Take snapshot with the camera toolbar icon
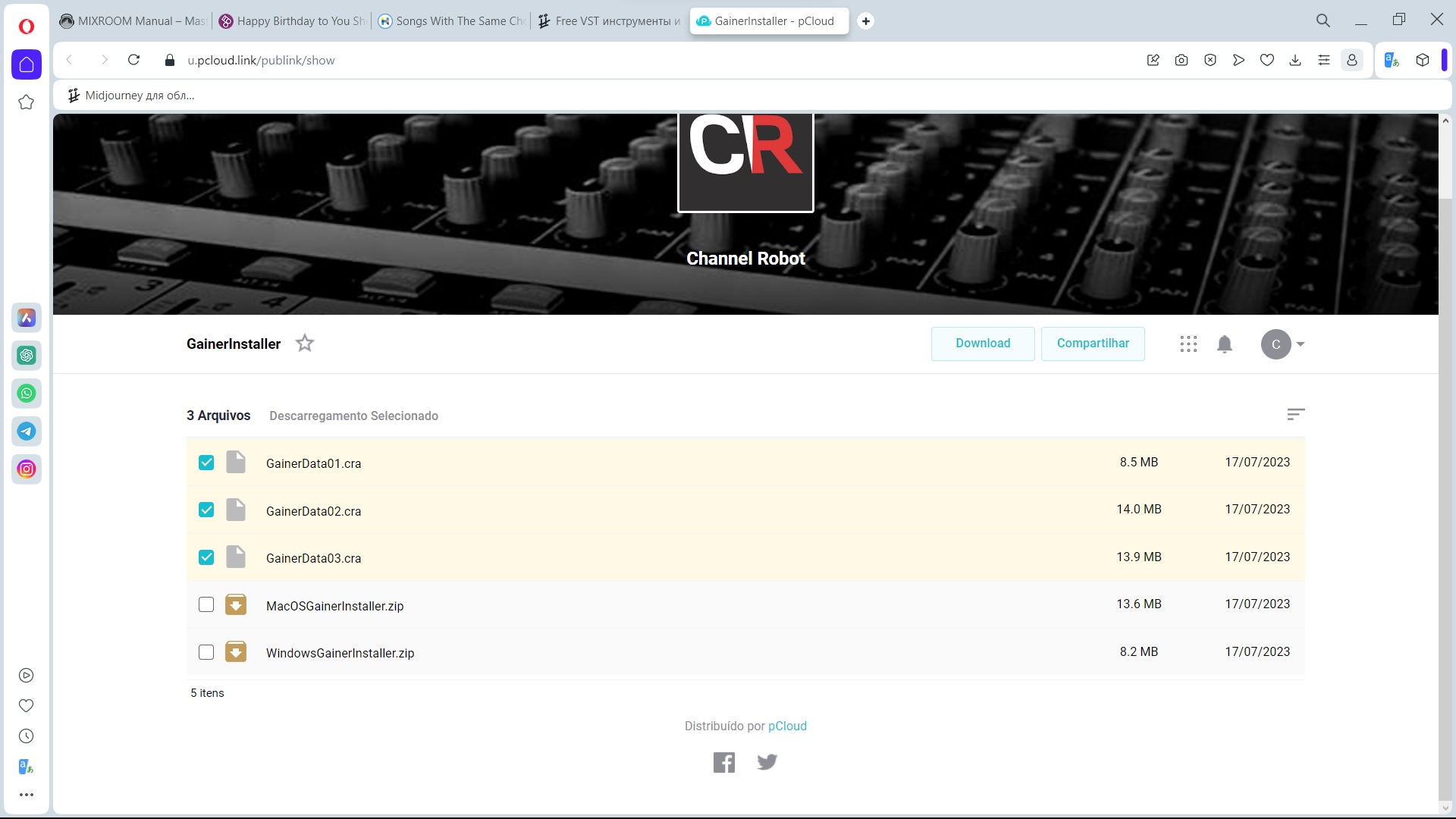This screenshot has height=819, width=1456. (x=1181, y=61)
